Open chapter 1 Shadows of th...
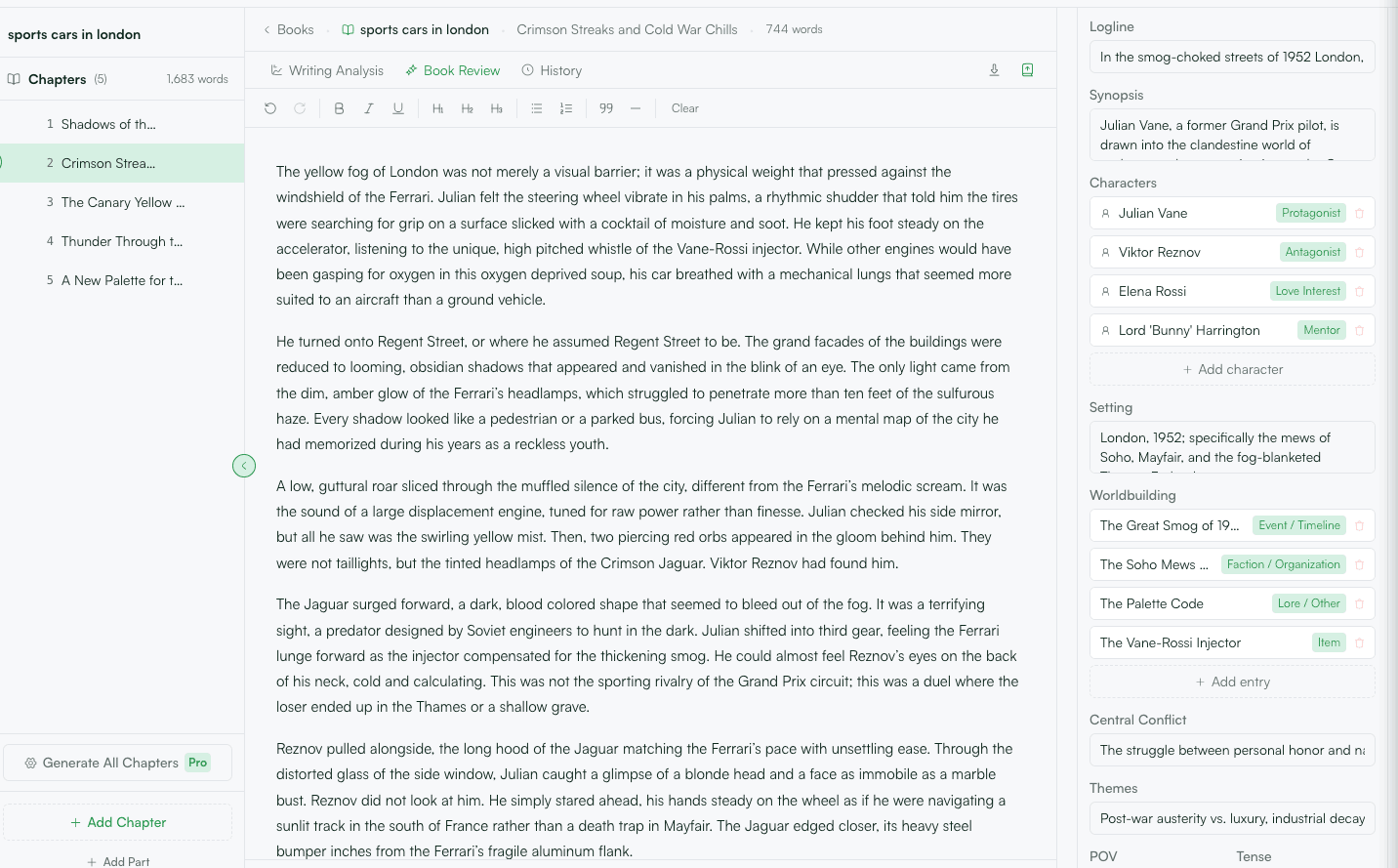1398x868 pixels. click(x=122, y=124)
